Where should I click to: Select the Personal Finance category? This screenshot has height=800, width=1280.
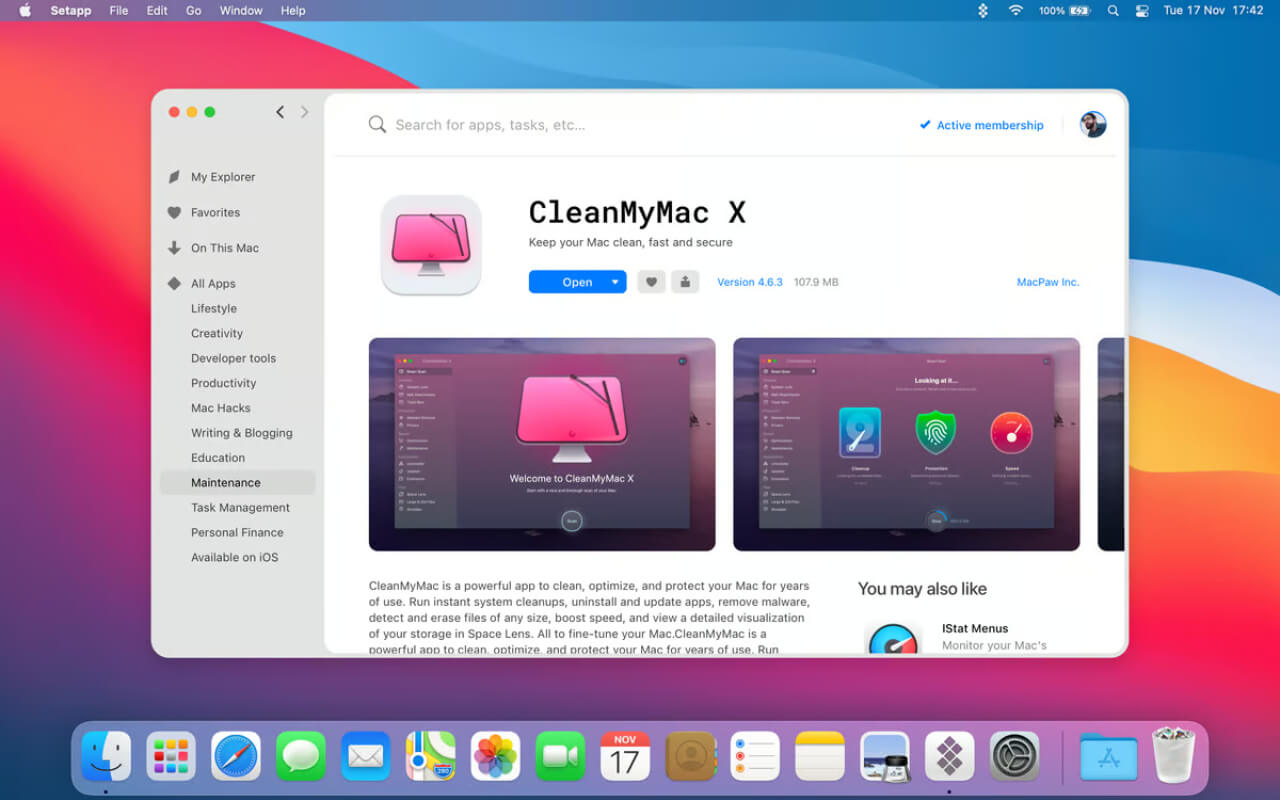[x=237, y=533]
